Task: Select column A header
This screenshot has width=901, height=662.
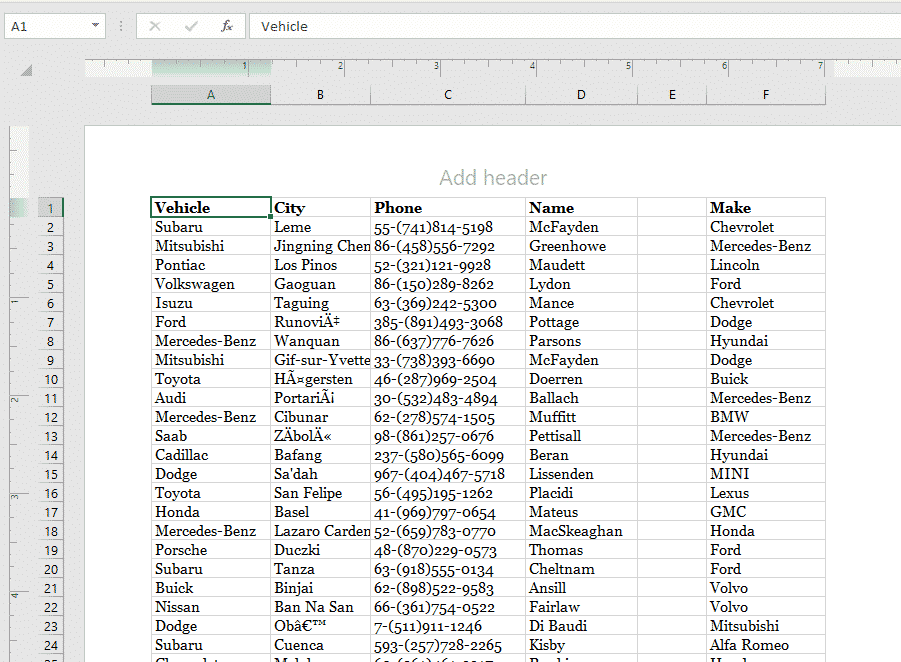Action: (211, 95)
